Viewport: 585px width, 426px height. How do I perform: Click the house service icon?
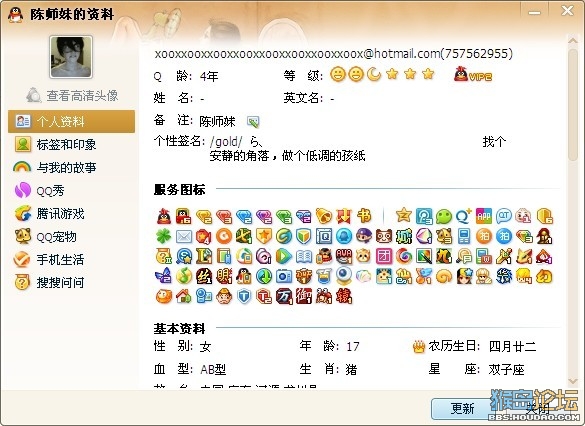184,297
